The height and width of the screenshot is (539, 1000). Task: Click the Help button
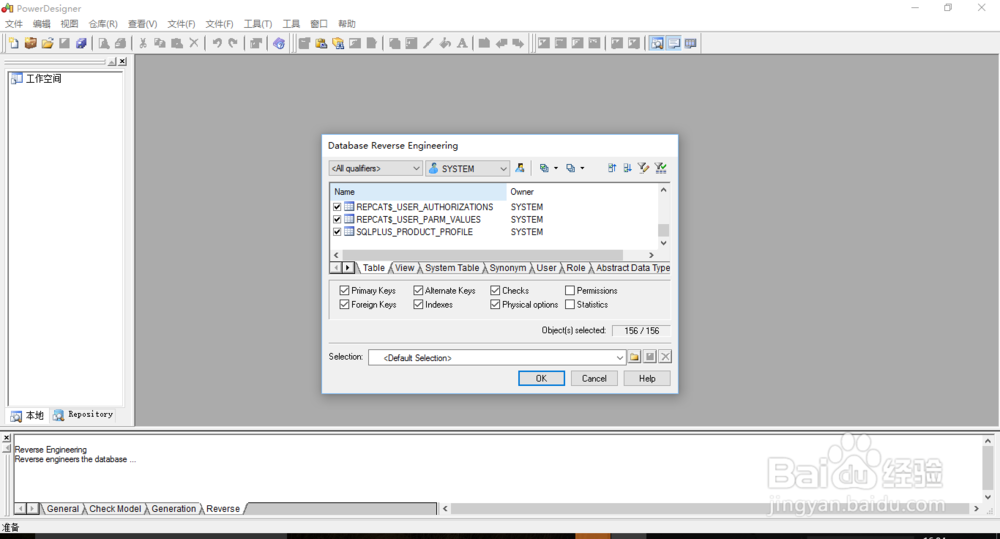click(x=647, y=378)
